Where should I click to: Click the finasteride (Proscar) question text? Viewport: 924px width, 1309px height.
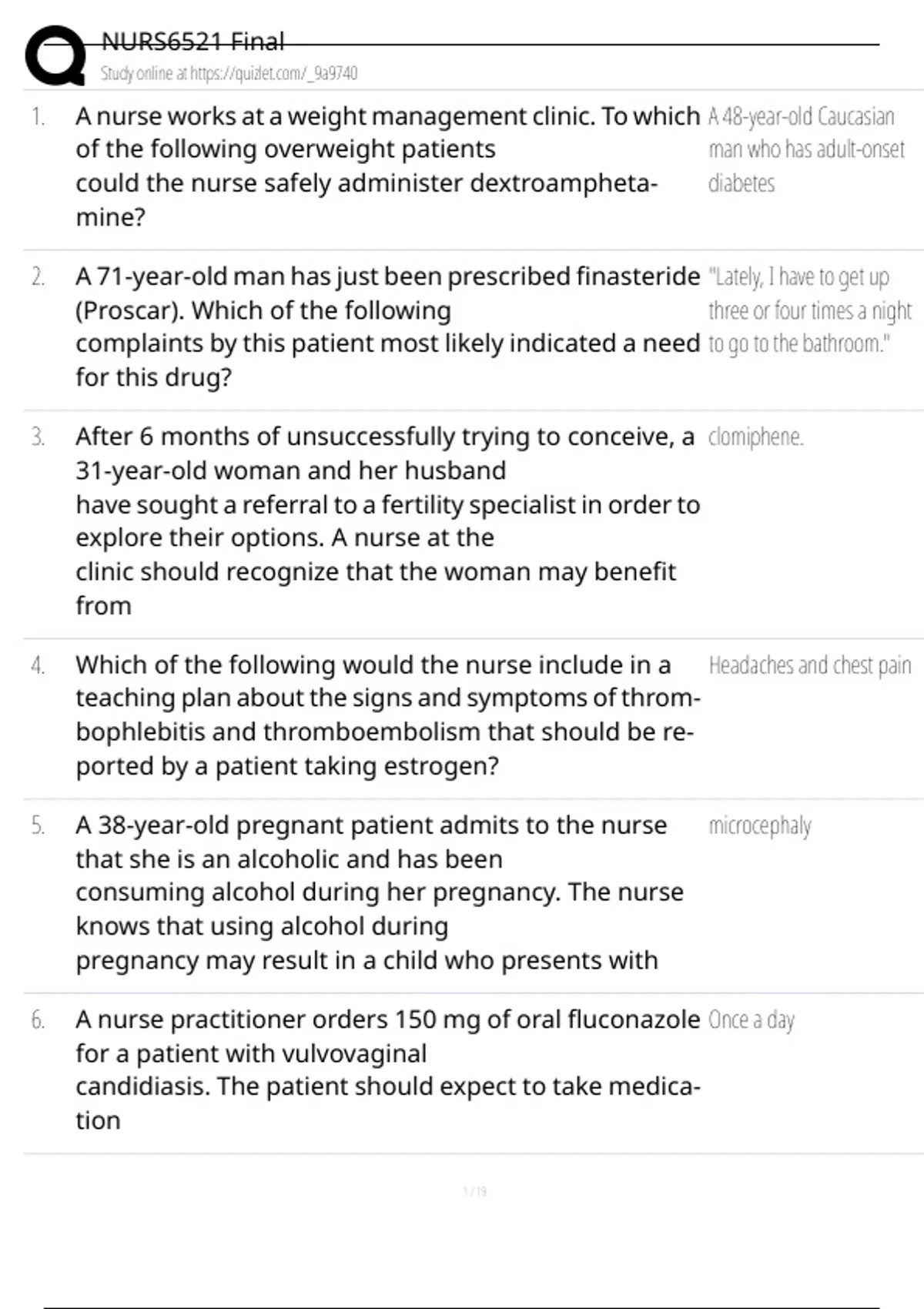click(385, 326)
